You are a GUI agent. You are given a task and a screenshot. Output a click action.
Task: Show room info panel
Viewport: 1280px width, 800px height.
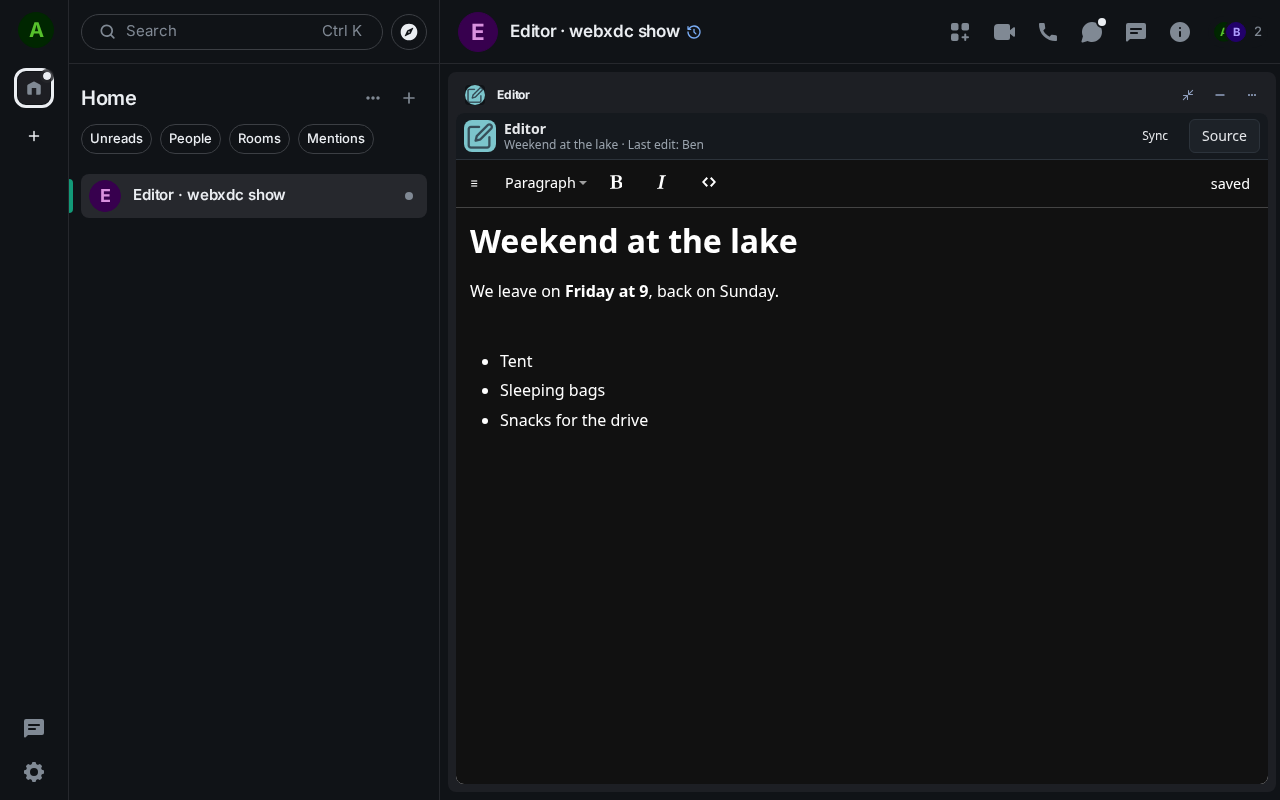point(1180,32)
